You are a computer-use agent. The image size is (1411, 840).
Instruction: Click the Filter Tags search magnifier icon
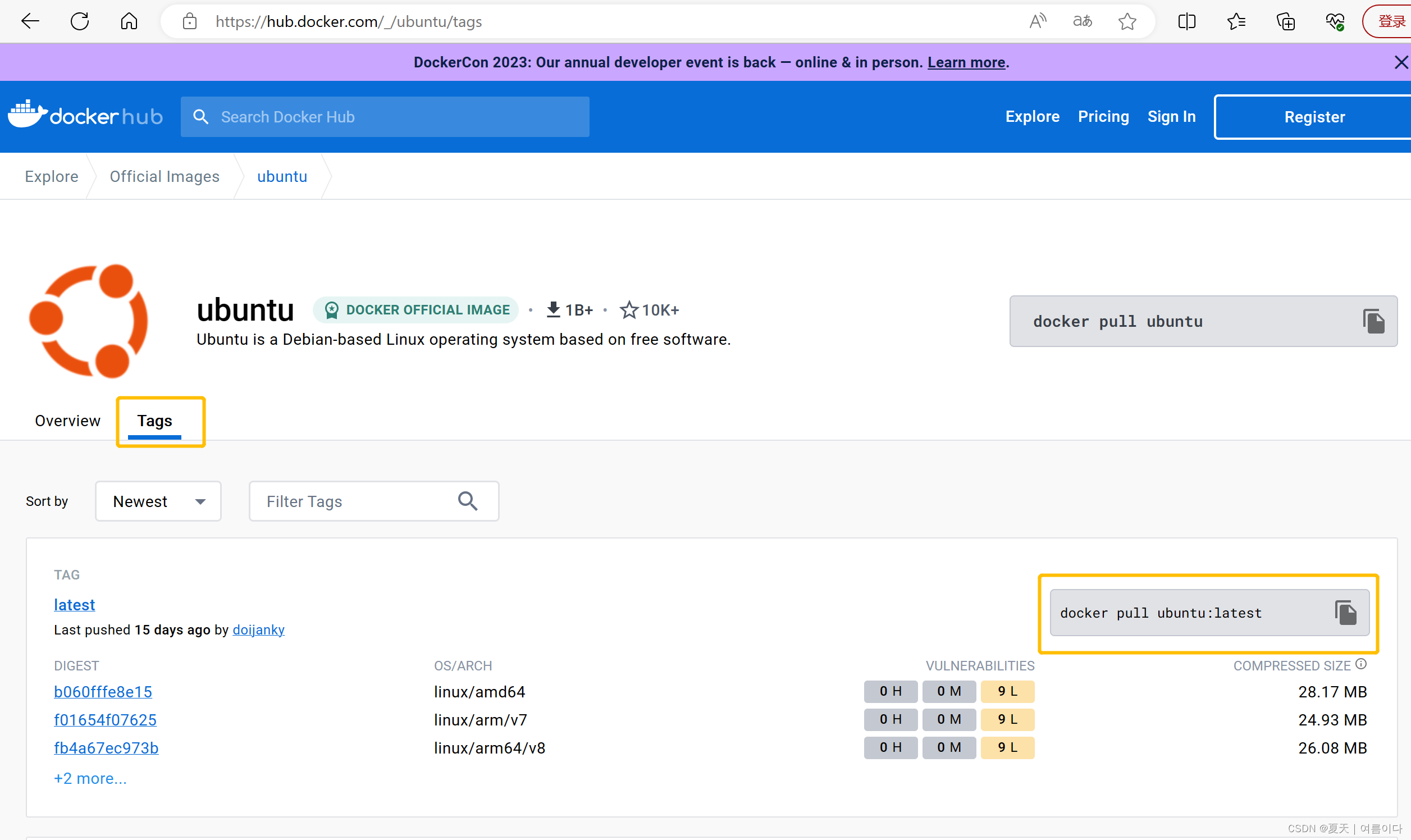[468, 501]
